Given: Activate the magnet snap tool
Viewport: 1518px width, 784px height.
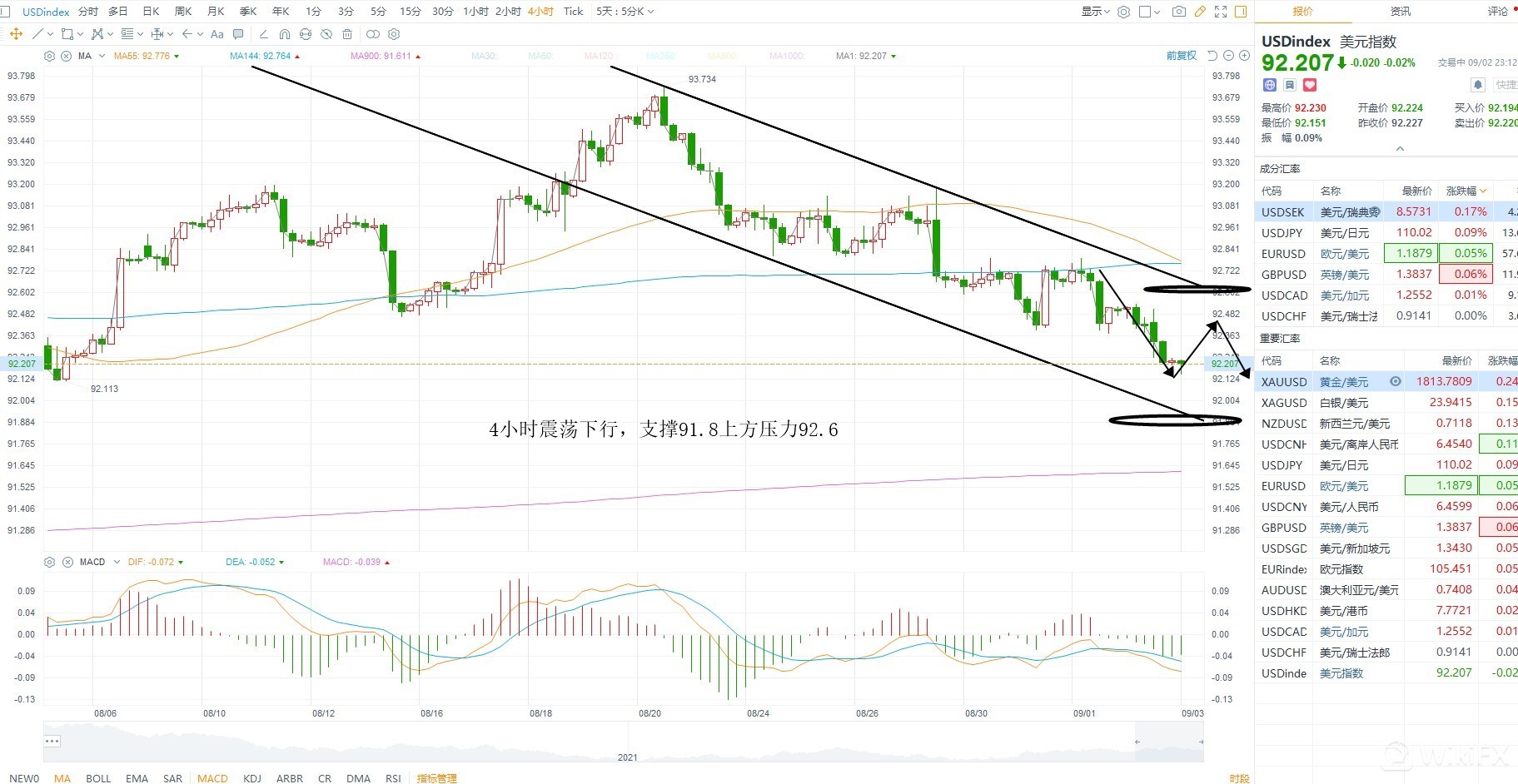Looking at the screenshot, I should pyautogui.click(x=285, y=34).
